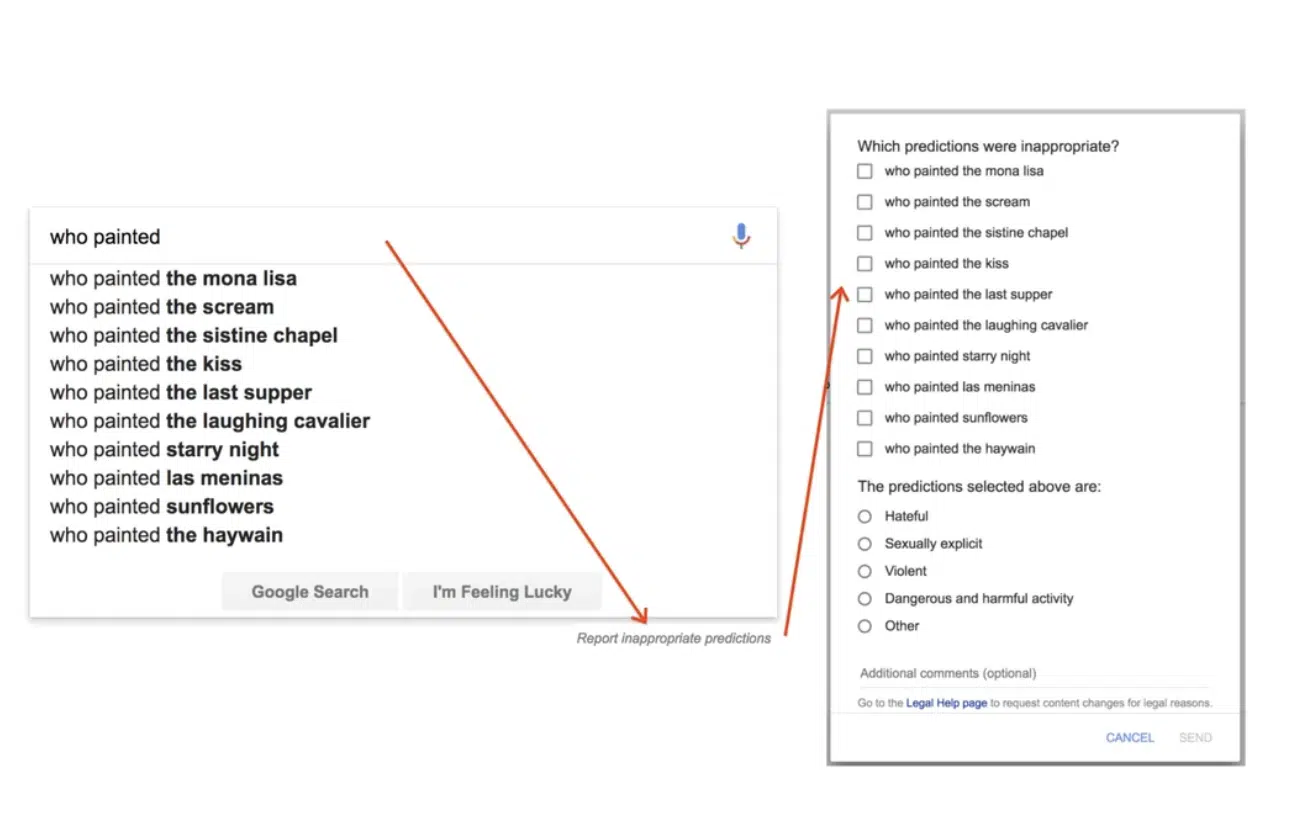Click the 'who painted' search box
The image size is (1302, 816).
[380, 237]
